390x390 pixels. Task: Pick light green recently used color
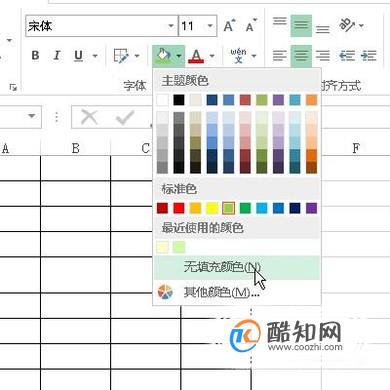(179, 247)
